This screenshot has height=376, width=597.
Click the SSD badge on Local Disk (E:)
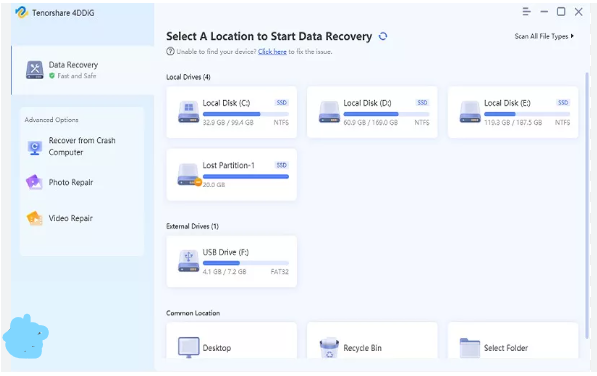[x=563, y=103]
